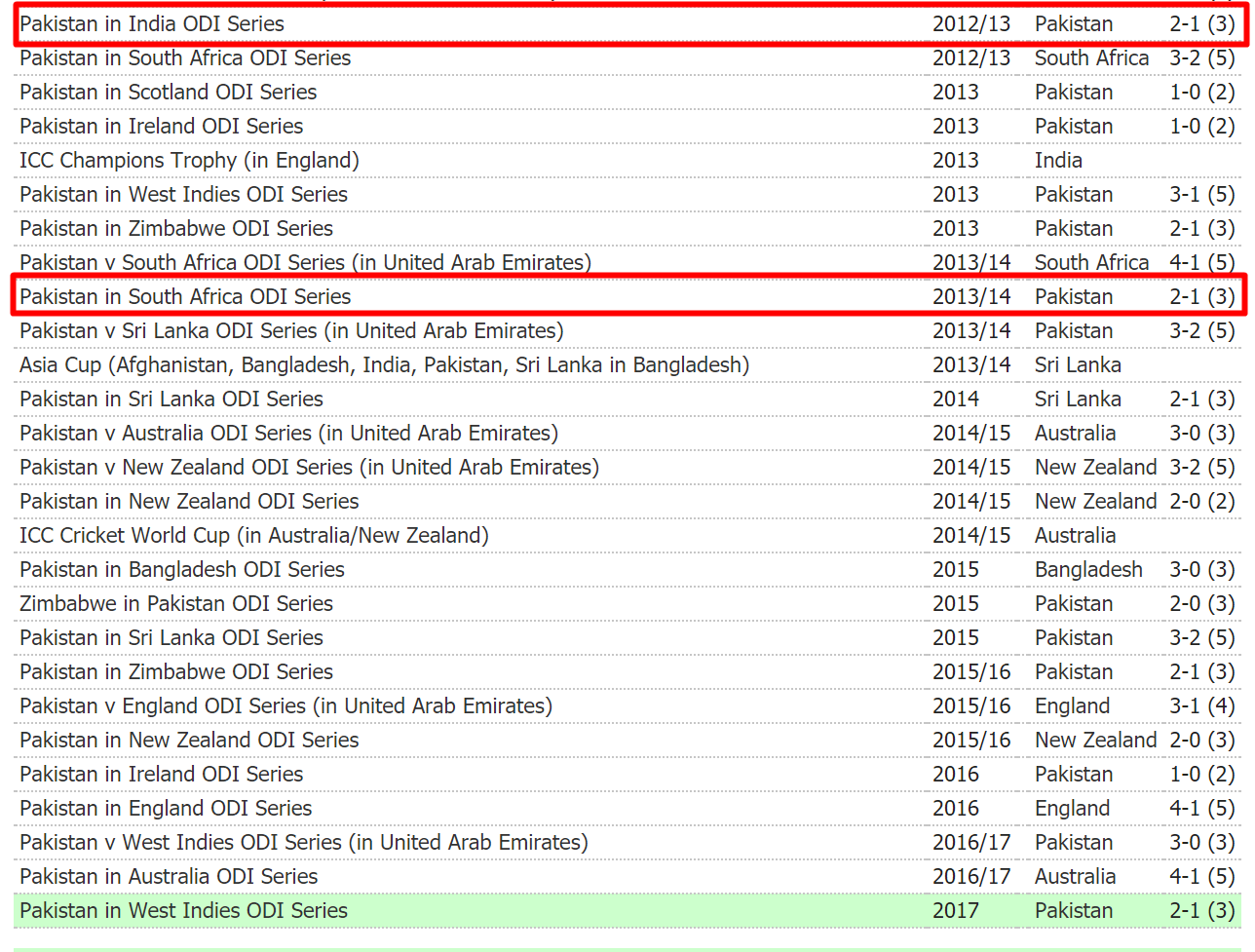This screenshot has width=1255, height=952.
Task: Click winner England in Pakistan v England row
Action: click(1072, 705)
